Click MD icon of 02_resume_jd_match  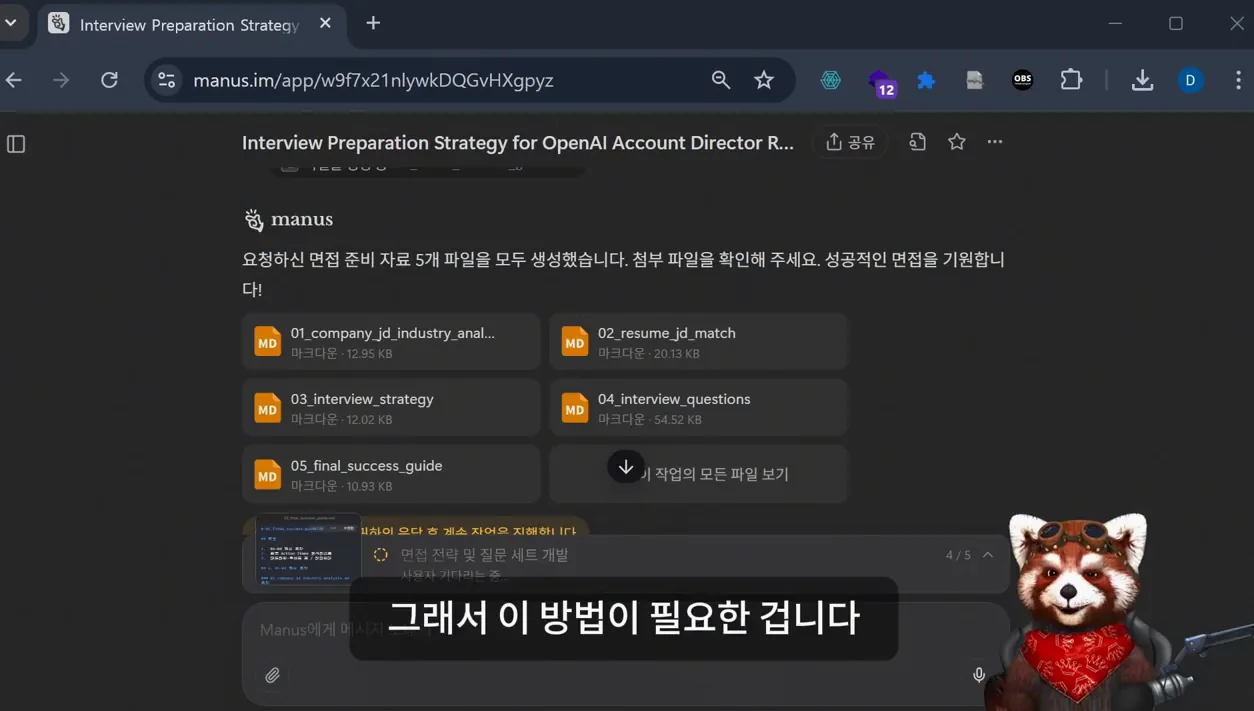click(574, 342)
